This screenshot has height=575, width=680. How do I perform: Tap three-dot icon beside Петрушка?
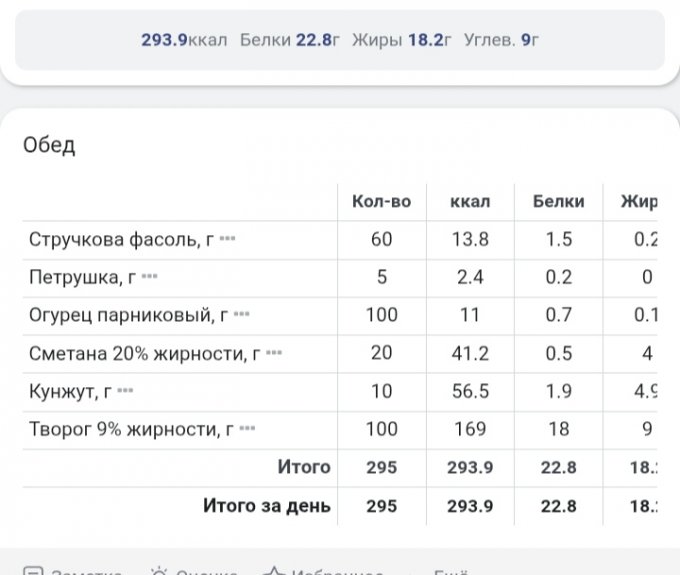150,277
